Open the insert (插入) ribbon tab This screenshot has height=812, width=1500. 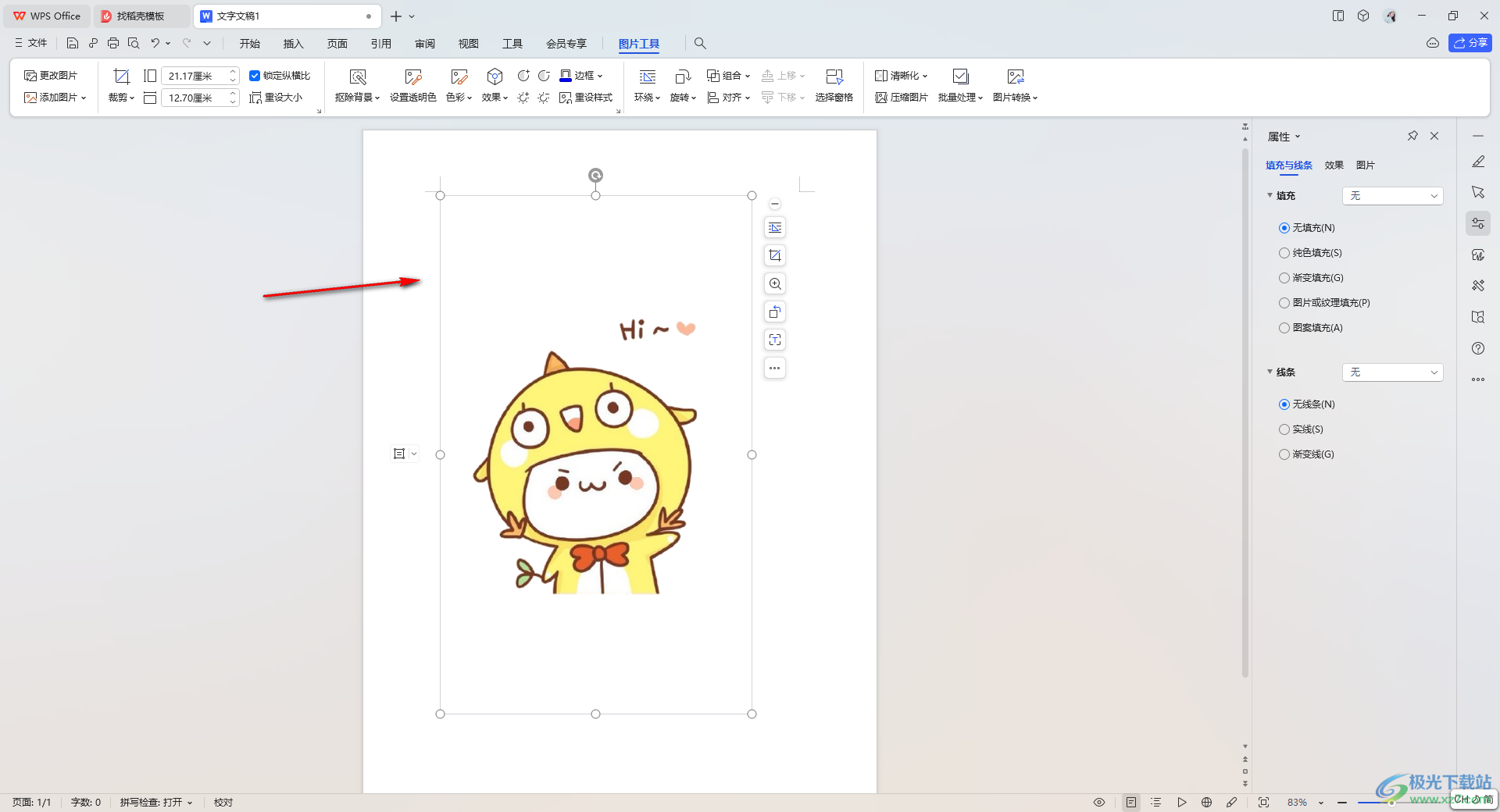[x=294, y=44]
